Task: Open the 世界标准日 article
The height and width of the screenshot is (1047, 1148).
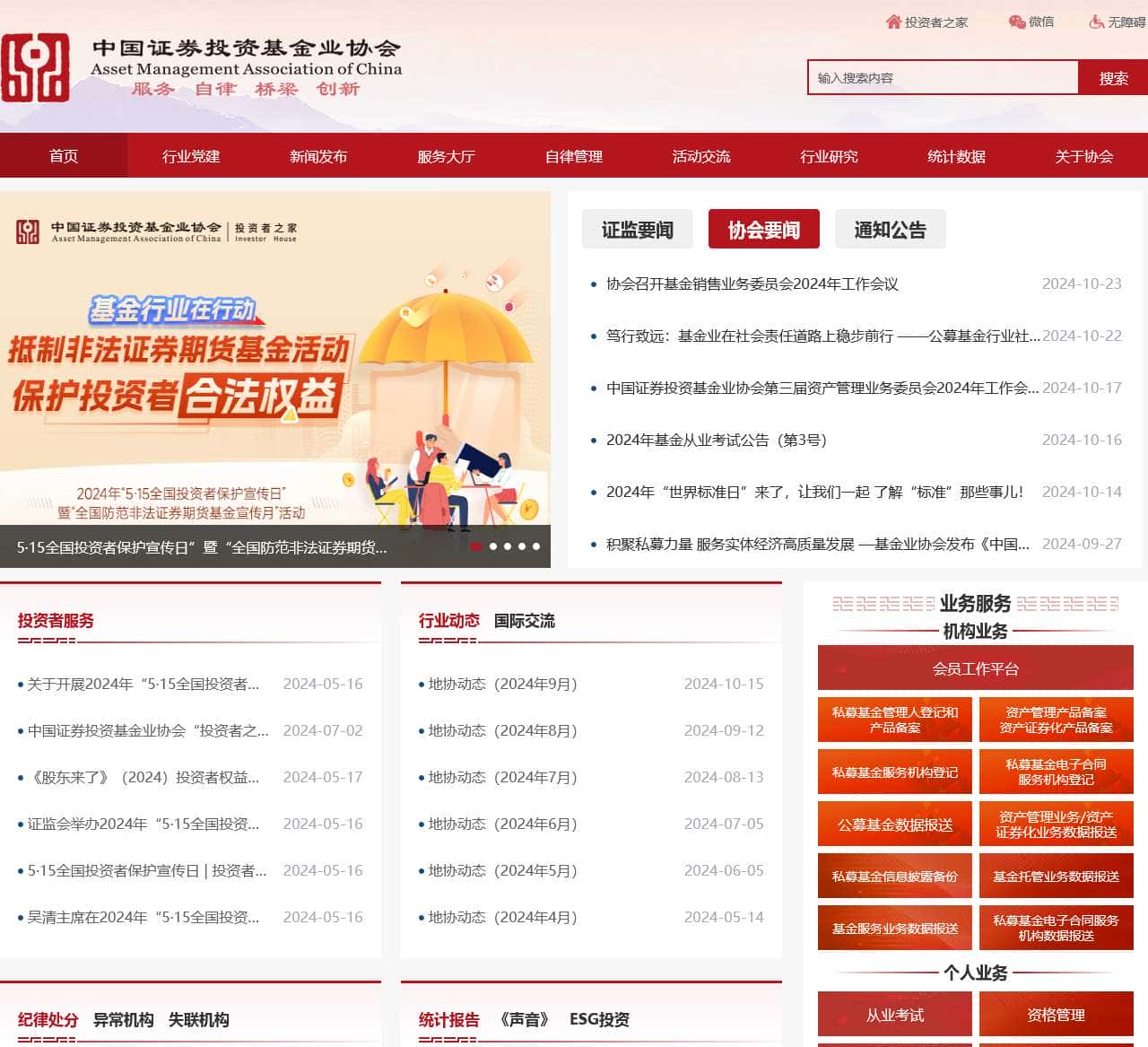Action: pos(814,492)
